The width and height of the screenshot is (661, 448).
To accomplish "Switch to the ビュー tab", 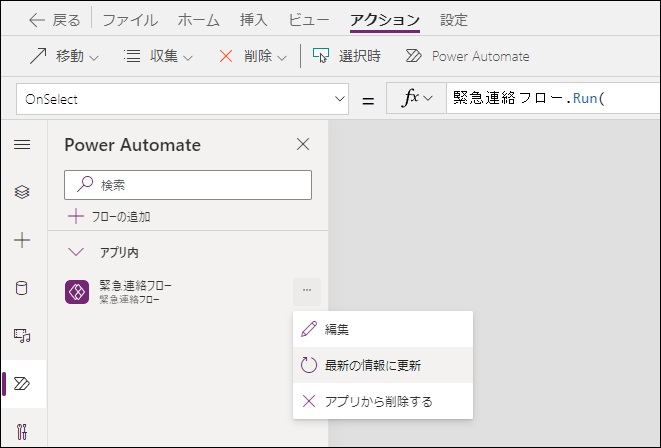I will 309,20.
